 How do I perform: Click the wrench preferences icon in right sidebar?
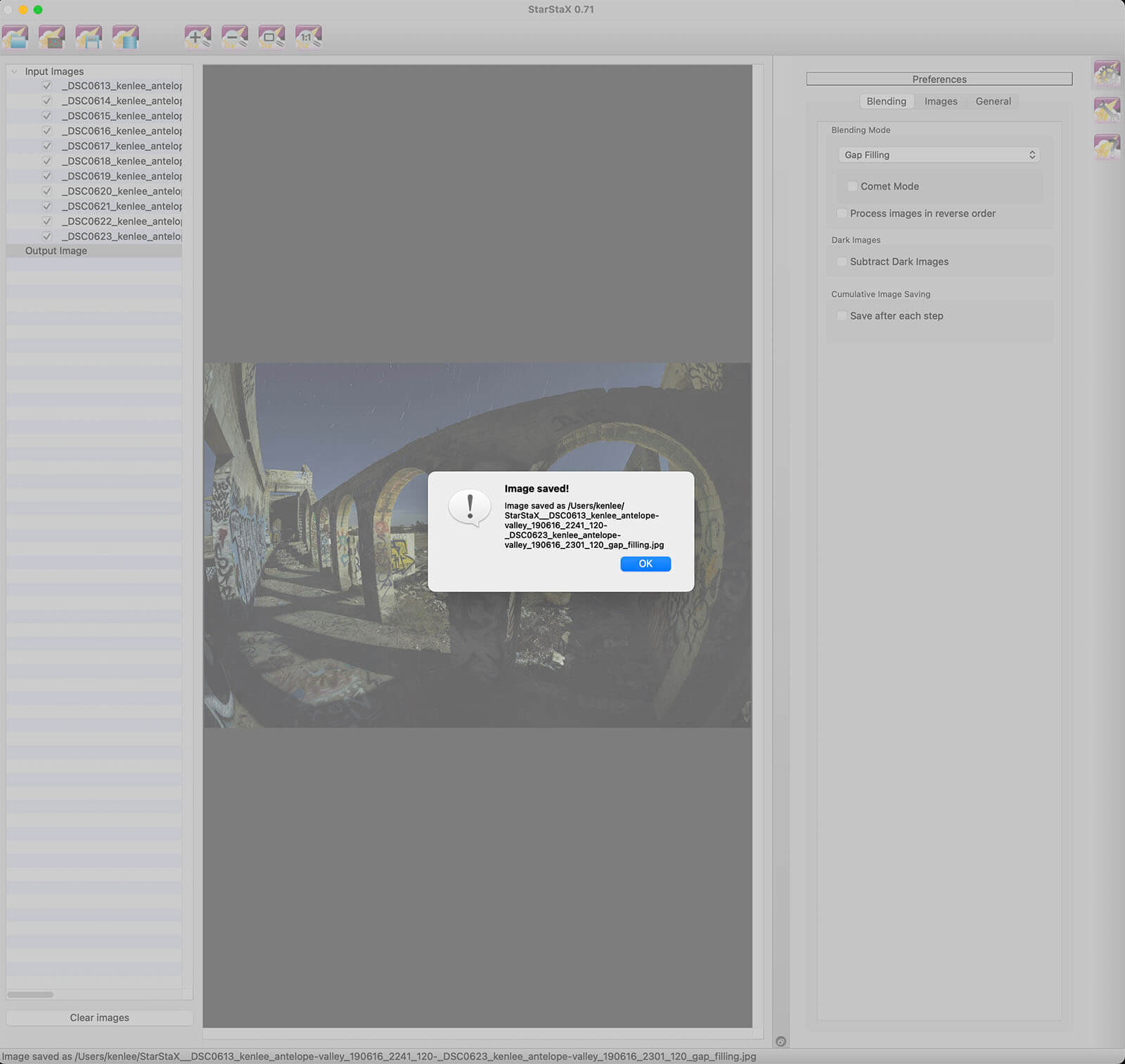[1107, 110]
